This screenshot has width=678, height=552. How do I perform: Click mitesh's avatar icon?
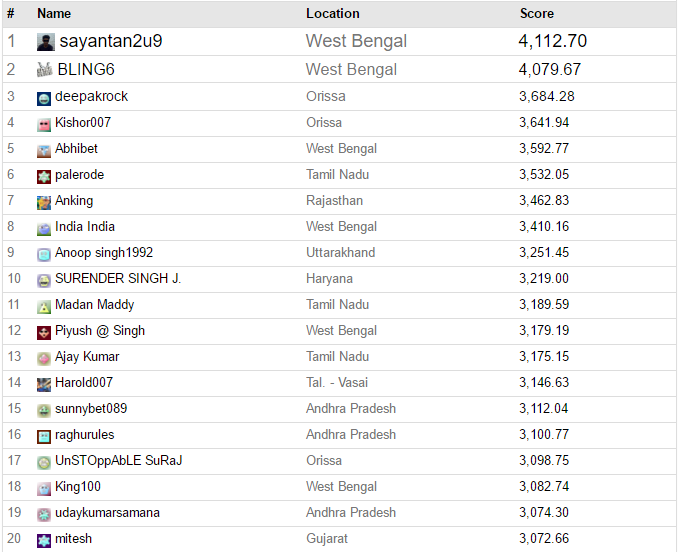pos(44,540)
